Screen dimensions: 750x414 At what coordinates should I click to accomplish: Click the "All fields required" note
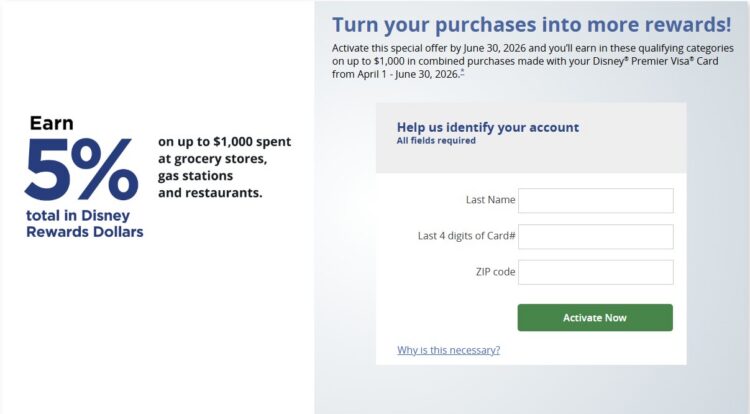pyautogui.click(x=436, y=141)
